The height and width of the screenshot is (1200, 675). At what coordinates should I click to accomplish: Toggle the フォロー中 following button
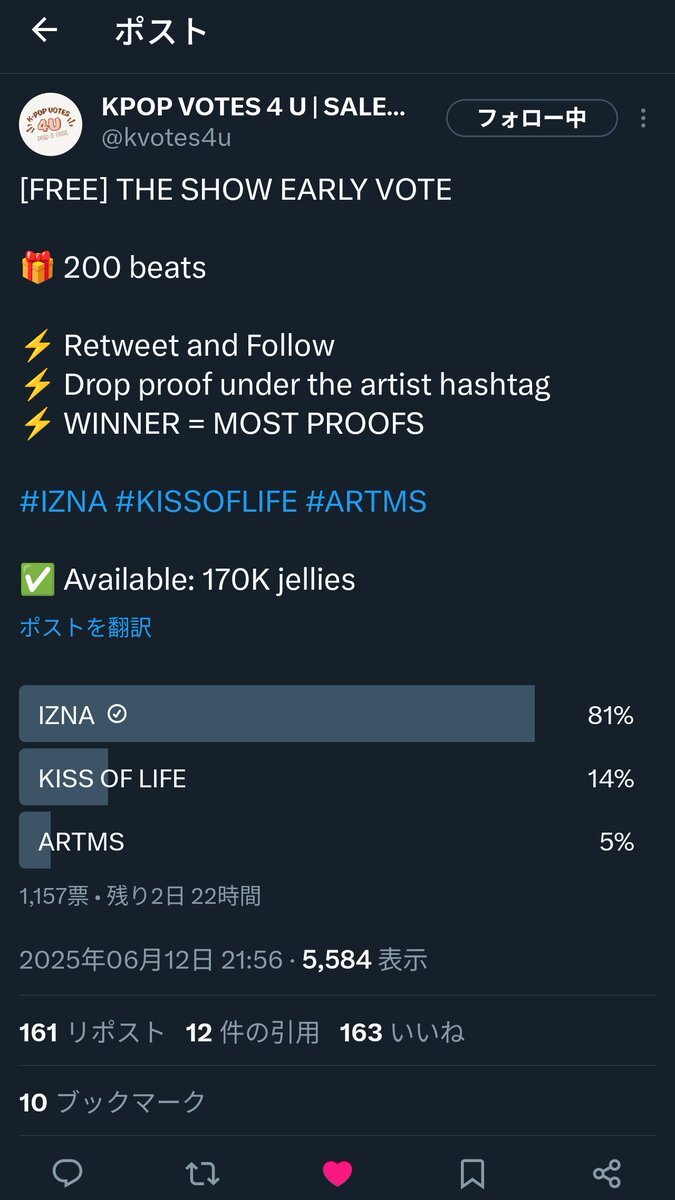[x=531, y=118]
